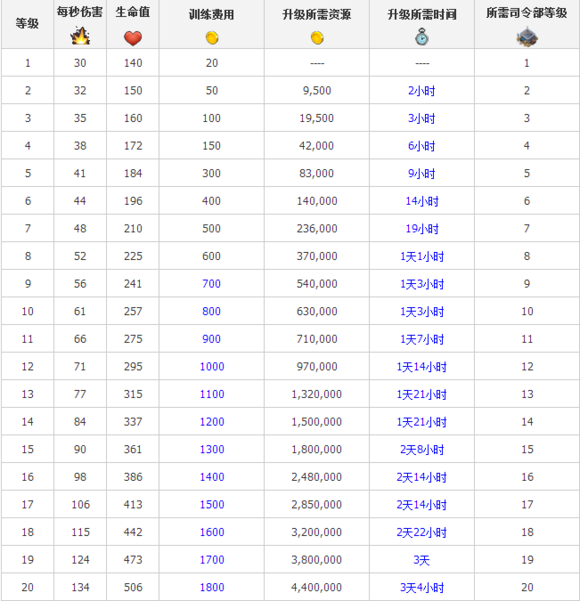Click the 所需司令部等级 column header text
Viewport: 580px width, 601px height.
click(x=527, y=13)
